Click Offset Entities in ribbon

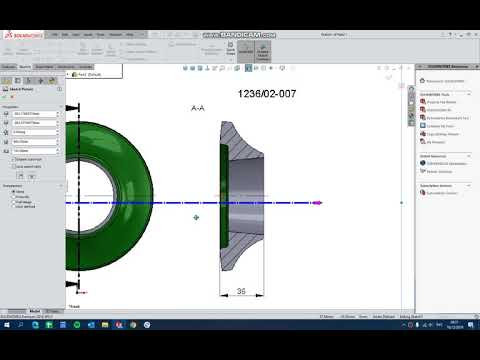tap(111, 49)
